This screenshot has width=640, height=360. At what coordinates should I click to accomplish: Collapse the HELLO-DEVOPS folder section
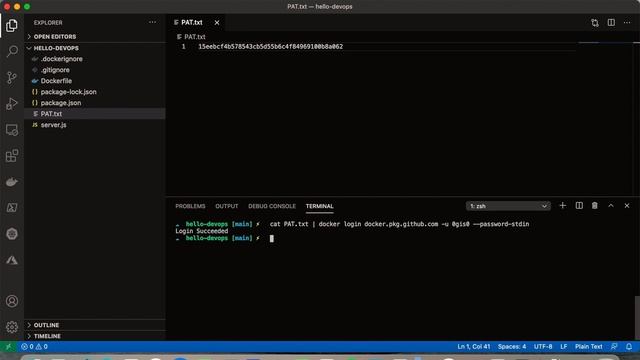pyautogui.click(x=95, y=48)
